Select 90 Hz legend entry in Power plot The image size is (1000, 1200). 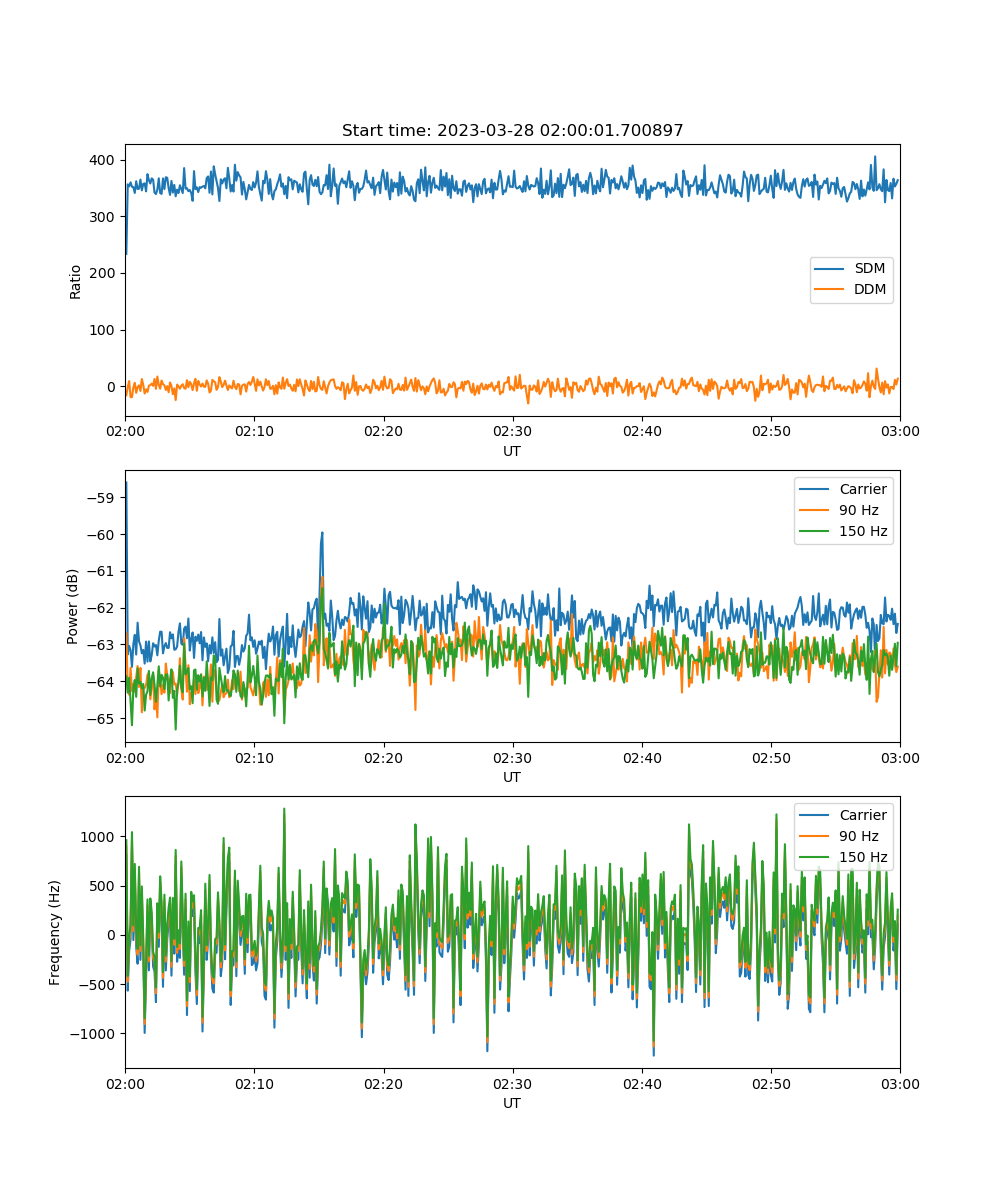(858, 510)
